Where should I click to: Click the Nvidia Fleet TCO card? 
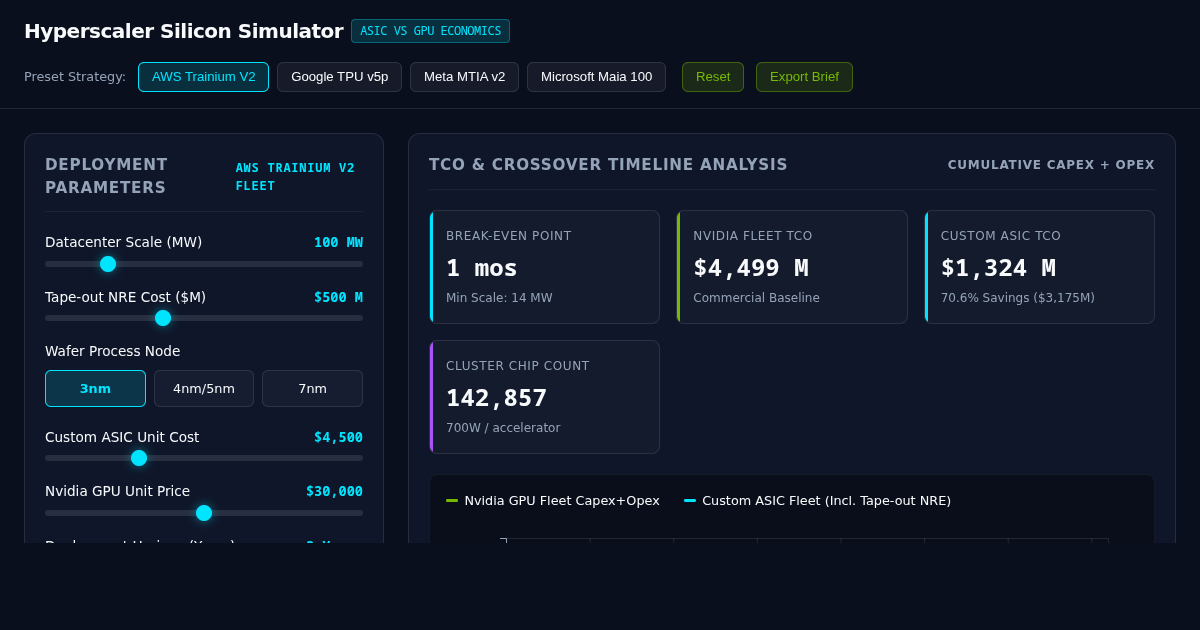(x=792, y=267)
